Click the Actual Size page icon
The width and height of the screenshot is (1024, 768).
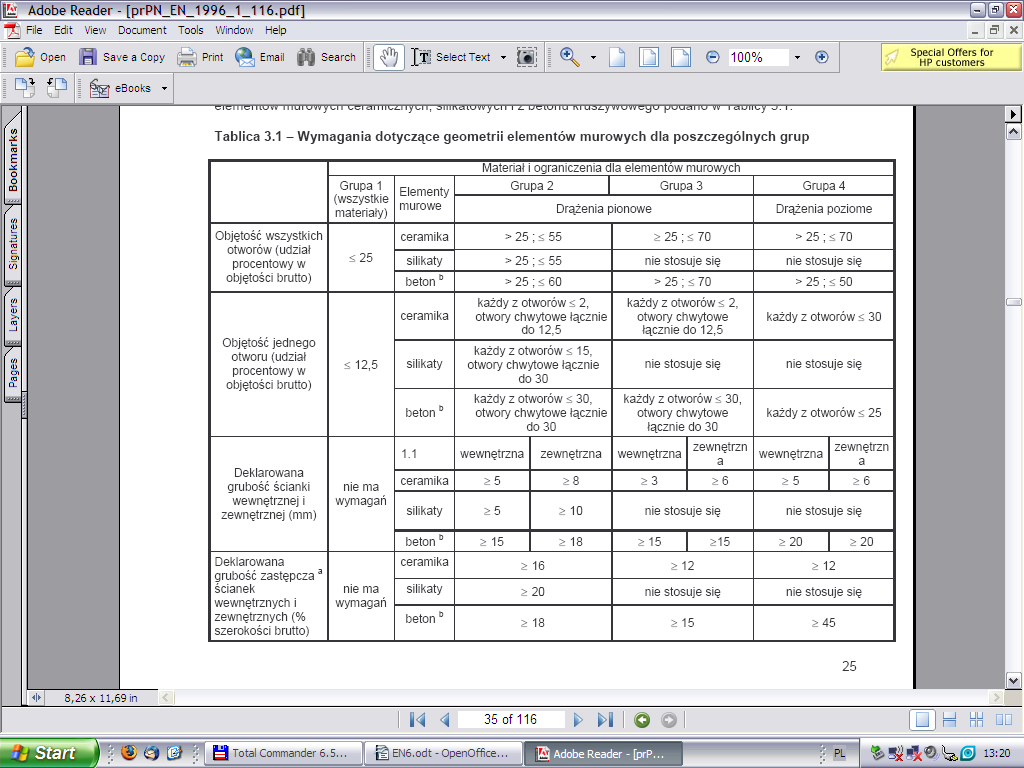617,57
